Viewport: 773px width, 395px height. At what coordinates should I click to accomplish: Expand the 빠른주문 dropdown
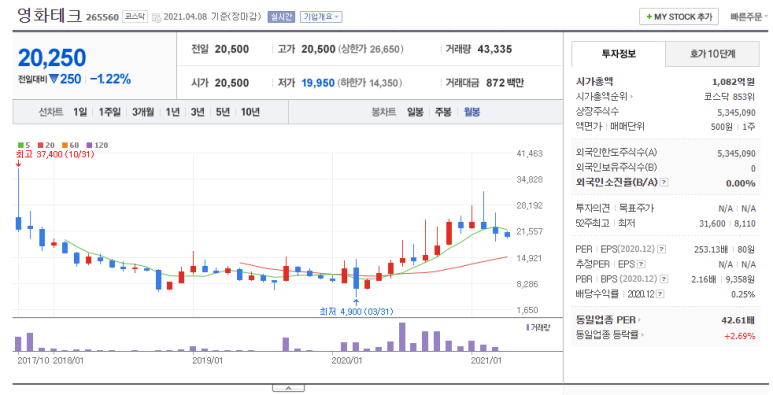[x=749, y=17]
